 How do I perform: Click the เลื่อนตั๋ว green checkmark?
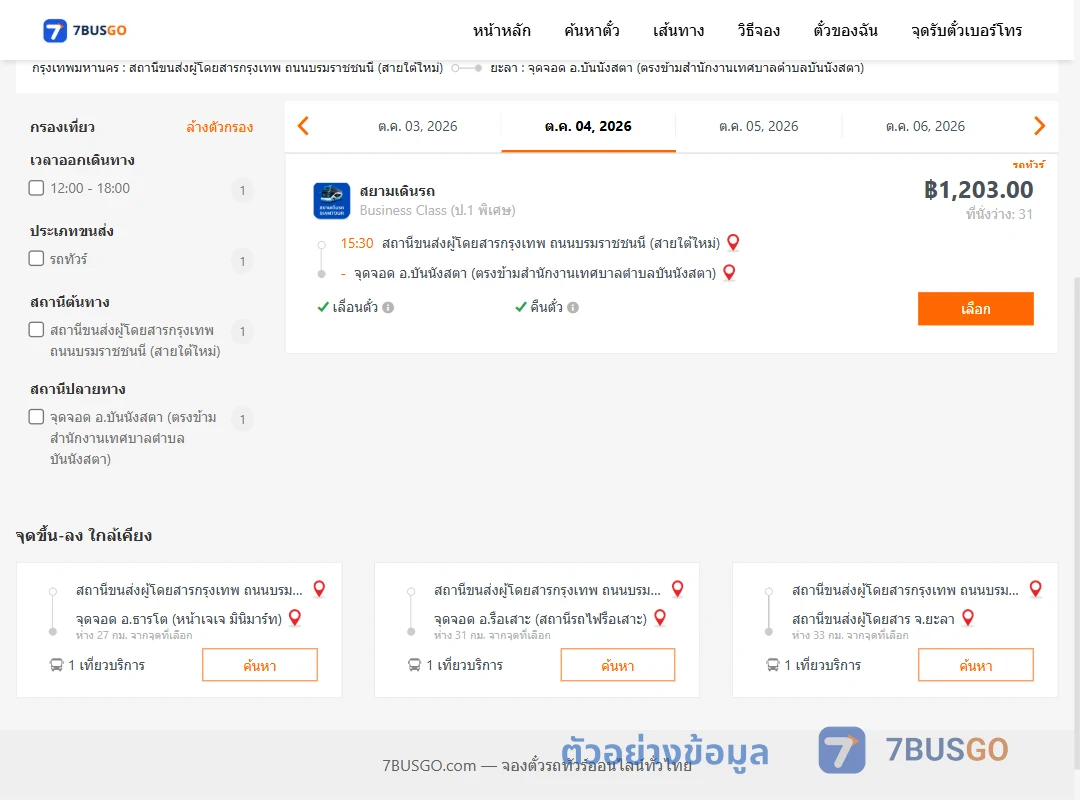coord(323,307)
